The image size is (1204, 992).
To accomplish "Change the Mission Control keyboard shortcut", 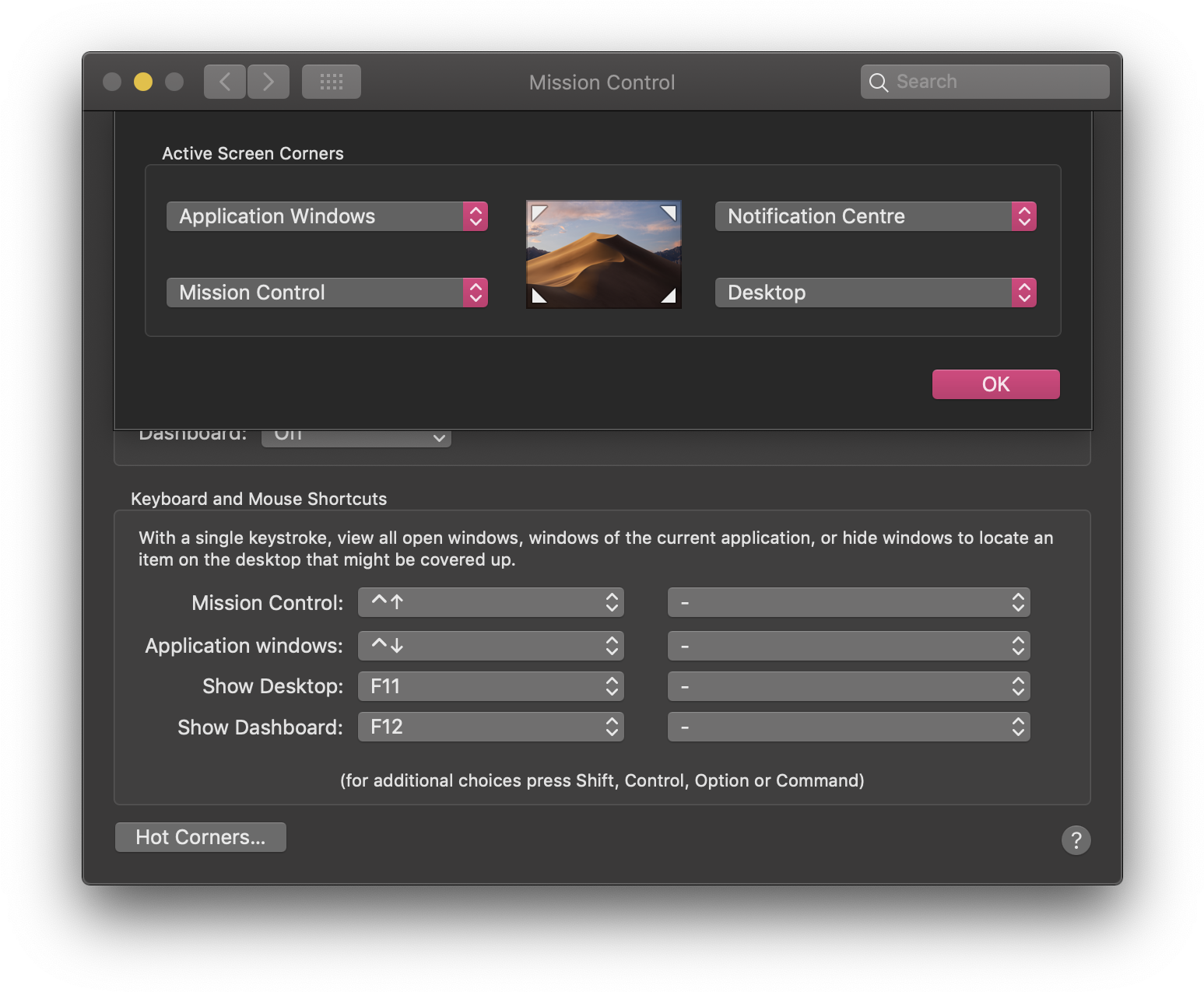I will pyautogui.click(x=490, y=602).
